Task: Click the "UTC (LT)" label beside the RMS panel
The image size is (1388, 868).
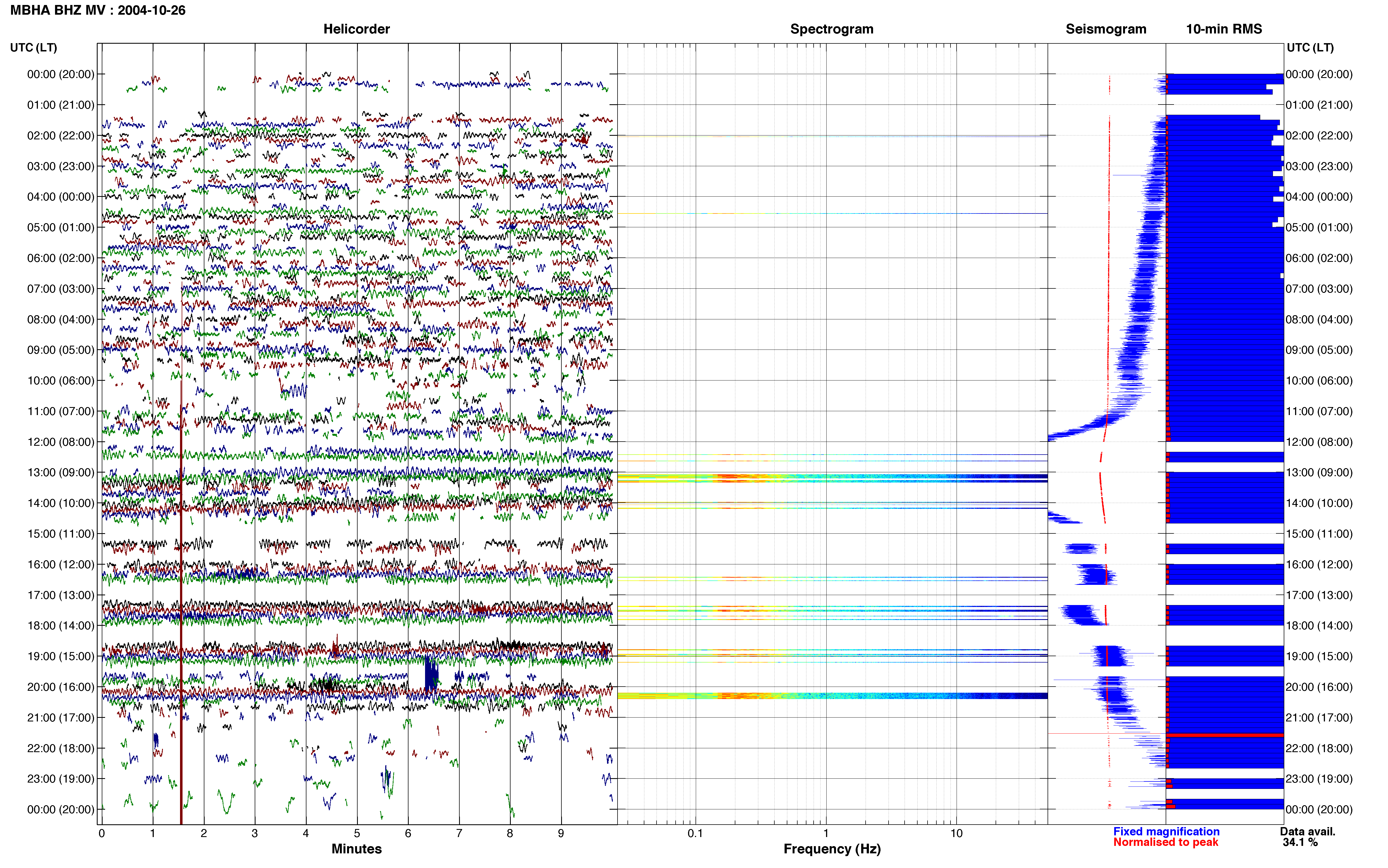Action: pos(1310,48)
